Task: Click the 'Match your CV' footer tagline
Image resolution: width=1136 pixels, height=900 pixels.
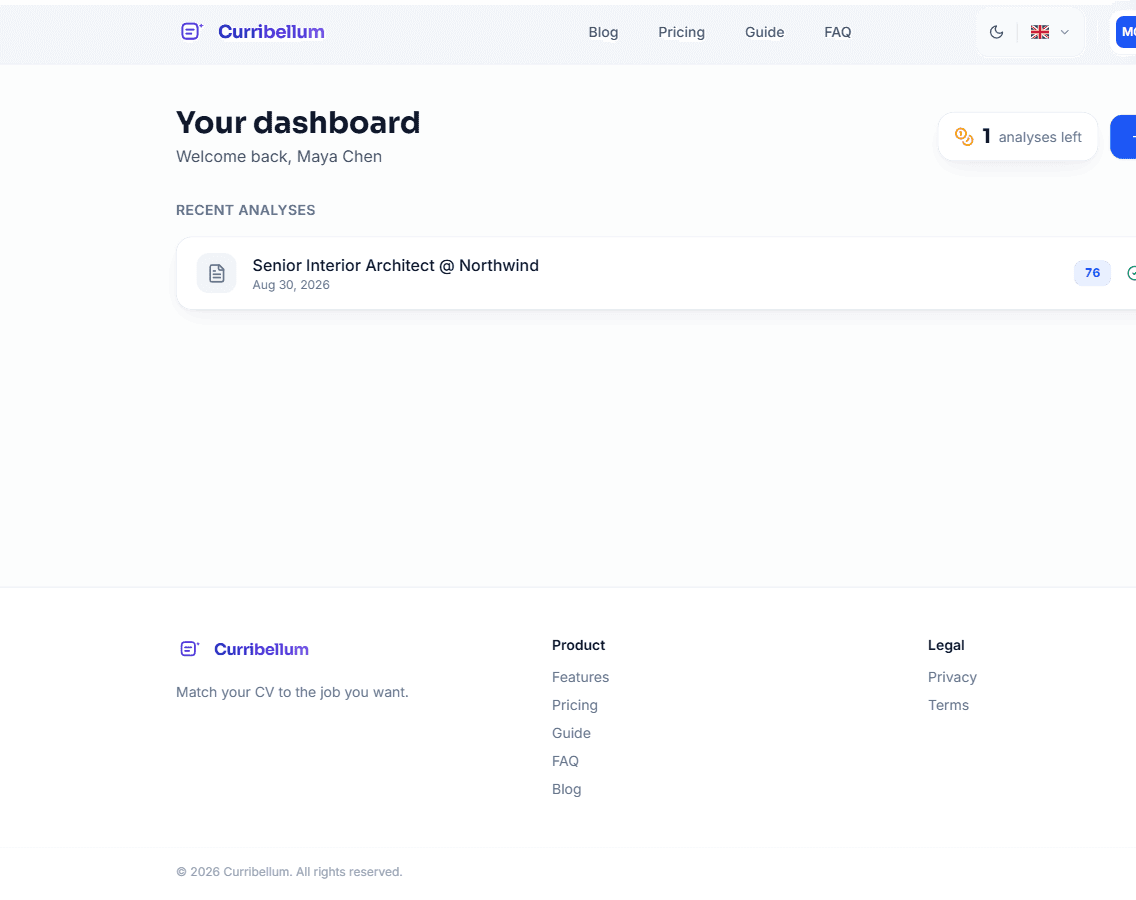Action: (x=292, y=692)
